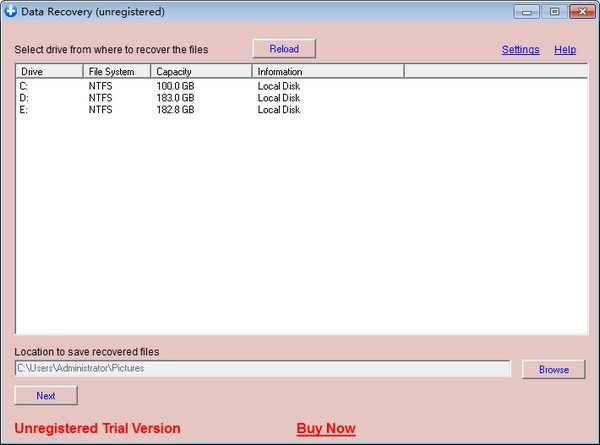The height and width of the screenshot is (445, 600).
Task: Click the Data Recovery app icon in title bar
Action: click(x=11, y=11)
